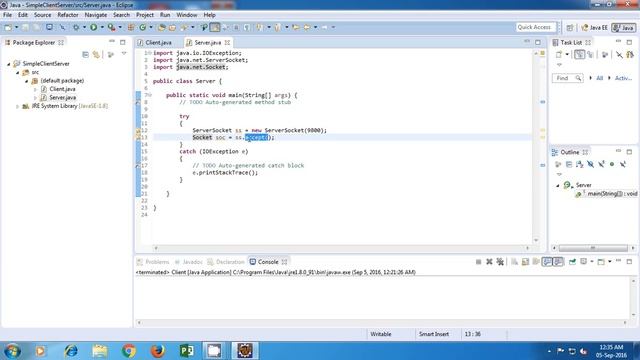Collapse the SimpleClientServer project node
This screenshot has width=640, height=360.
coord(9,64)
